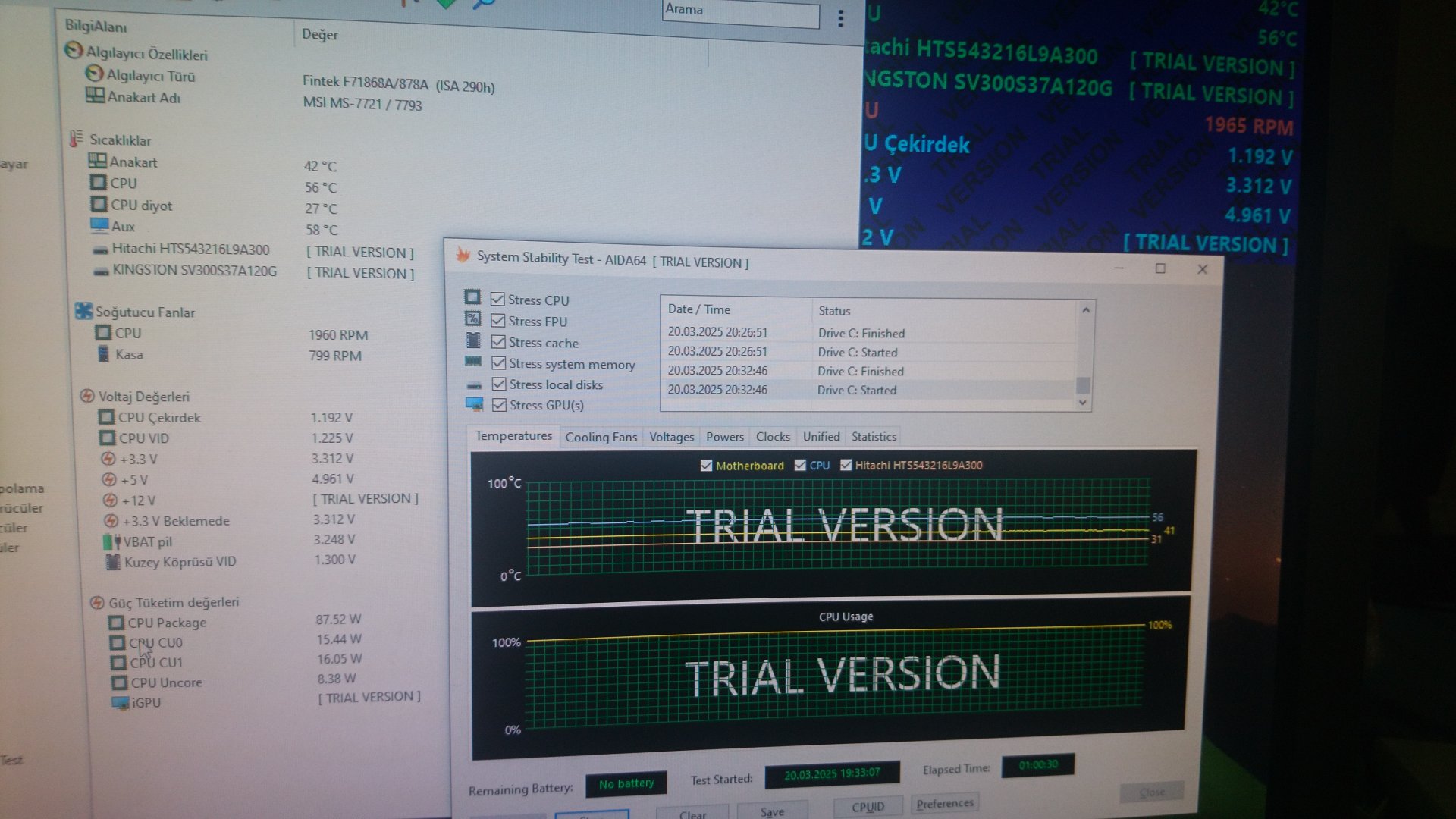Open the Preferences button
The height and width of the screenshot is (819, 1456).
coord(944,804)
